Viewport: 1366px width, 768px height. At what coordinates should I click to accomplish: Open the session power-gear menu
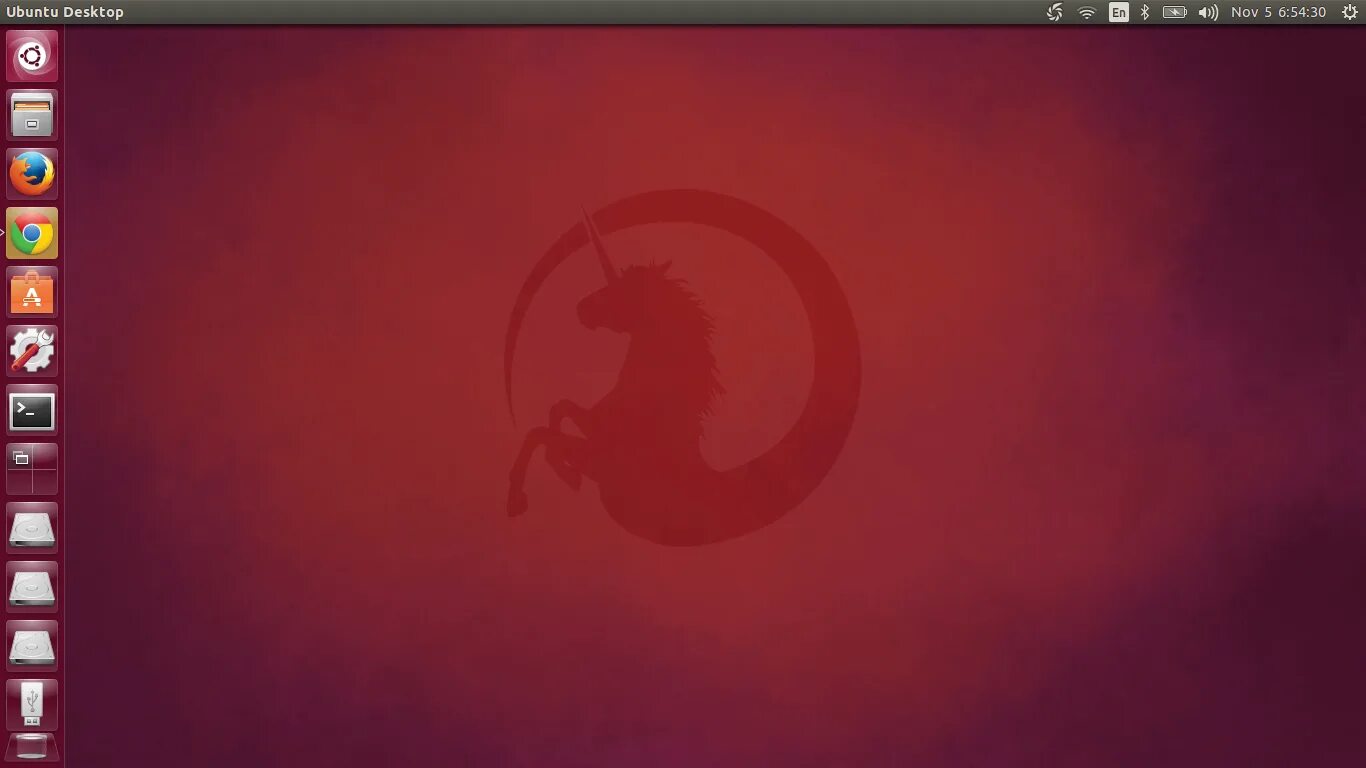pos(1349,12)
